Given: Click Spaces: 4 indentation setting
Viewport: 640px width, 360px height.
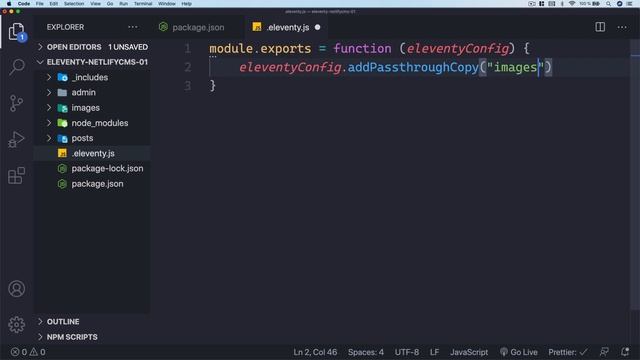Looking at the screenshot, I should [366, 352].
